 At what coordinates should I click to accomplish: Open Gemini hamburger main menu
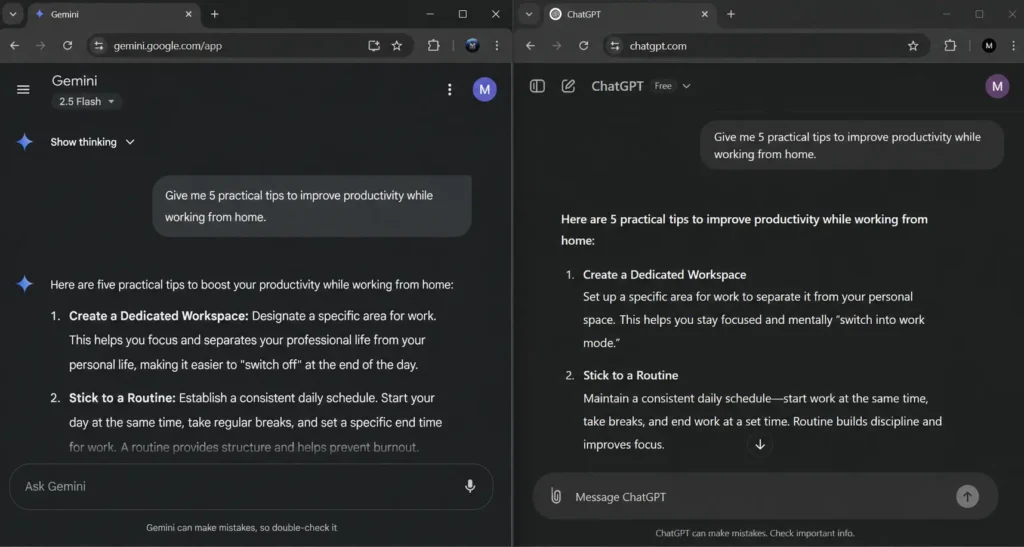point(23,89)
